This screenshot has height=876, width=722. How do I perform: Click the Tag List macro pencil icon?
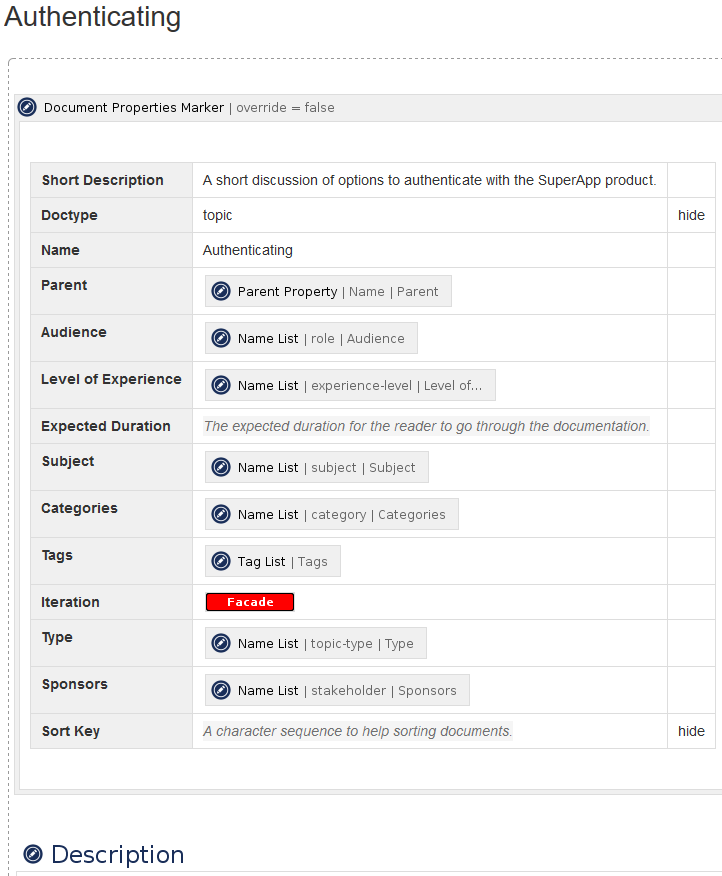(x=221, y=562)
